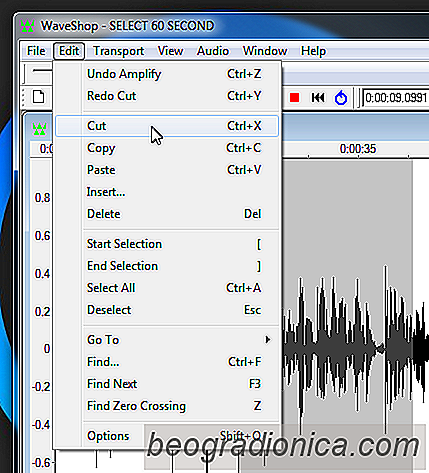Expand the Go To submenu
The width and height of the screenshot is (429, 473).
pos(167,340)
